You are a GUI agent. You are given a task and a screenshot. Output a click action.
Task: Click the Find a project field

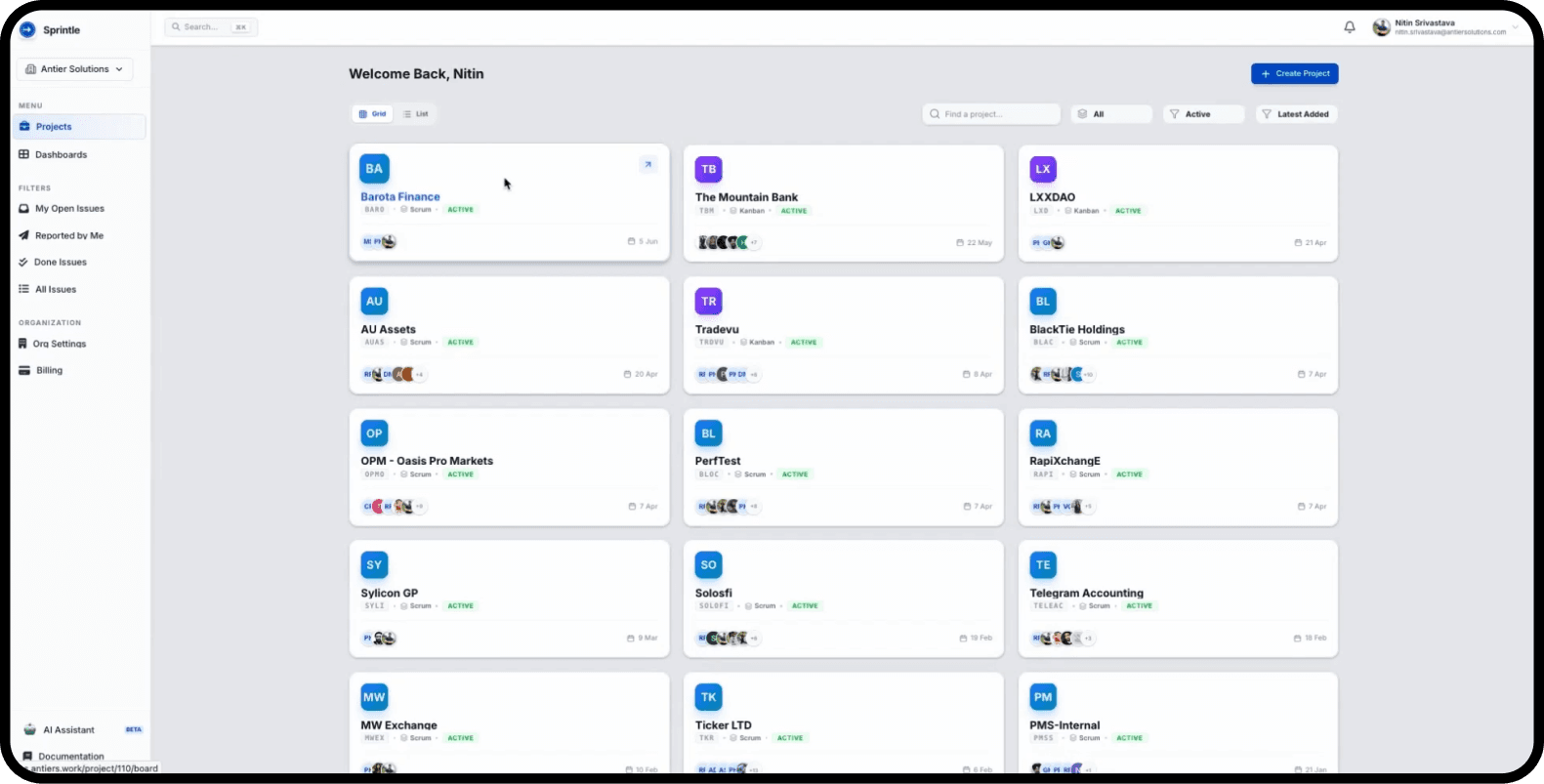pos(991,114)
